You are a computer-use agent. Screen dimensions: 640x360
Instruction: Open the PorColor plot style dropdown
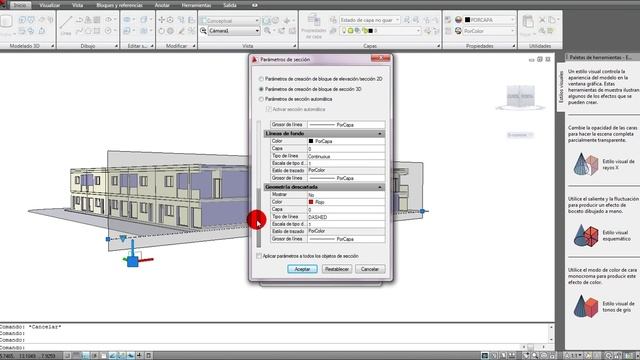pos(513,31)
